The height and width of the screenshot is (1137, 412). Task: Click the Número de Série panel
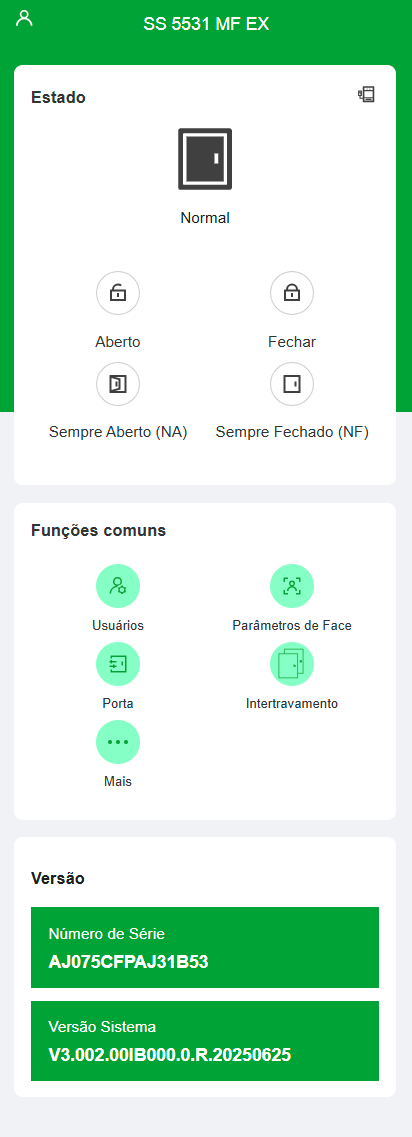(205, 947)
